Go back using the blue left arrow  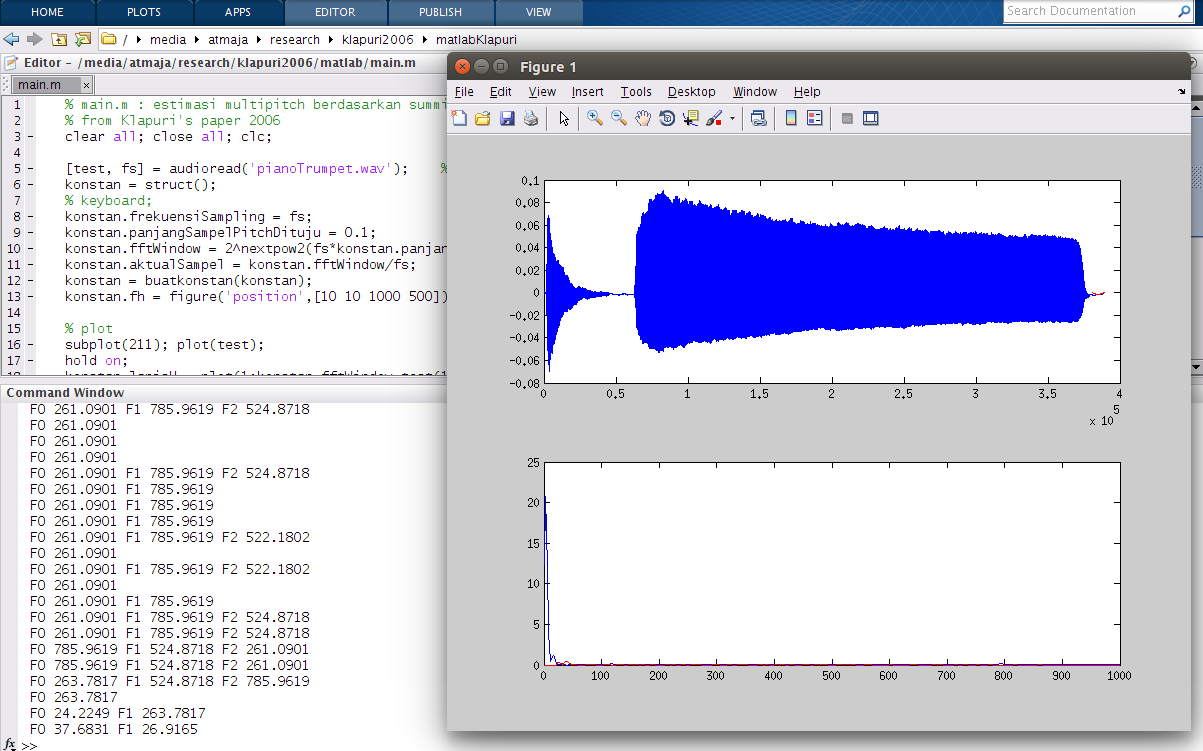[12, 39]
